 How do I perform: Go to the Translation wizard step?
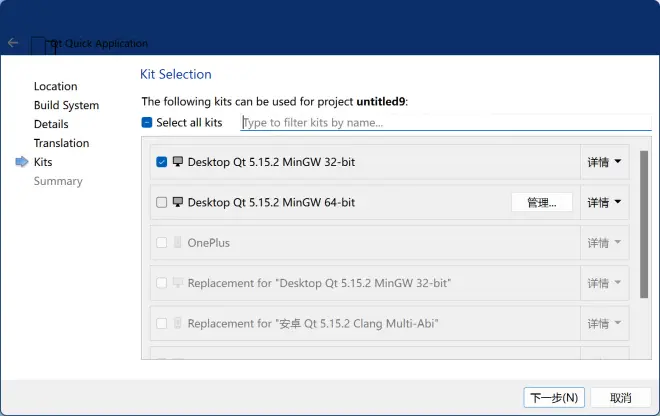pyautogui.click(x=61, y=143)
